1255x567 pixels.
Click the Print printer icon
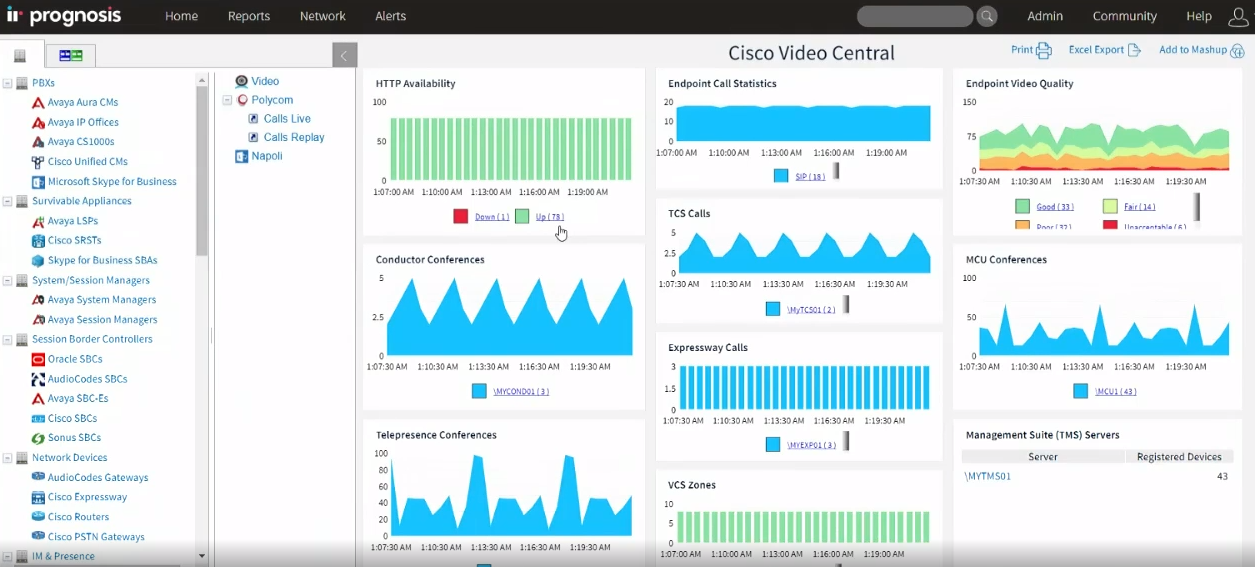pos(1044,50)
